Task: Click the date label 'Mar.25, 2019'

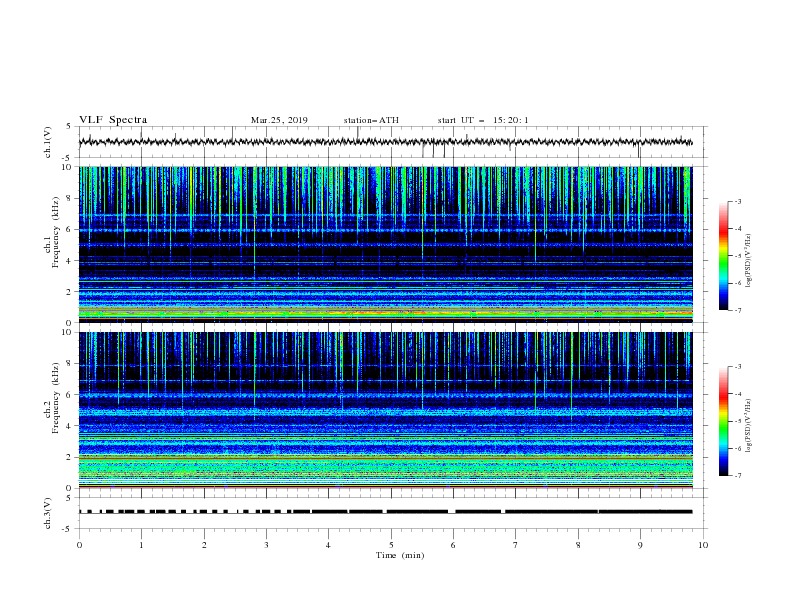Action: 279,120
